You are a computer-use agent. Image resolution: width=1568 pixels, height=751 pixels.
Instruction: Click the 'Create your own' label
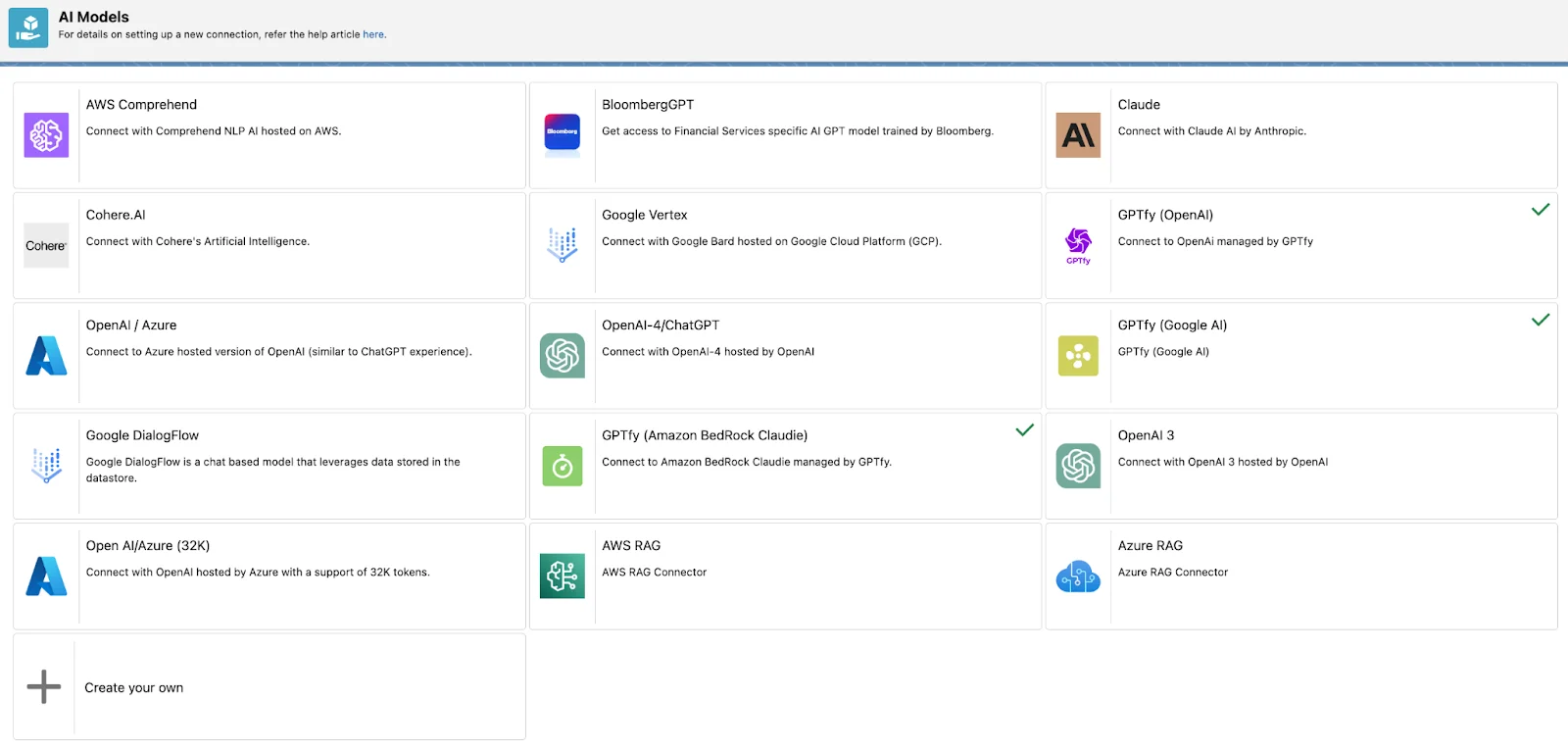[x=133, y=688]
